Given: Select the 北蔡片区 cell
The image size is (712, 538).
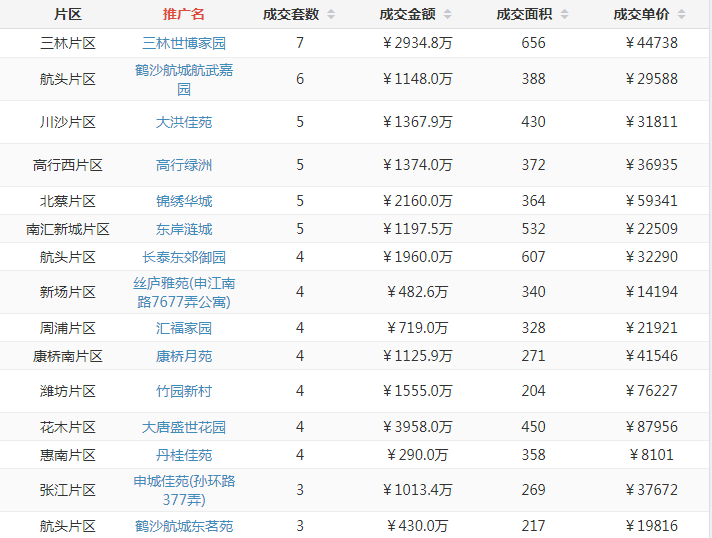Looking at the screenshot, I should tap(68, 201).
